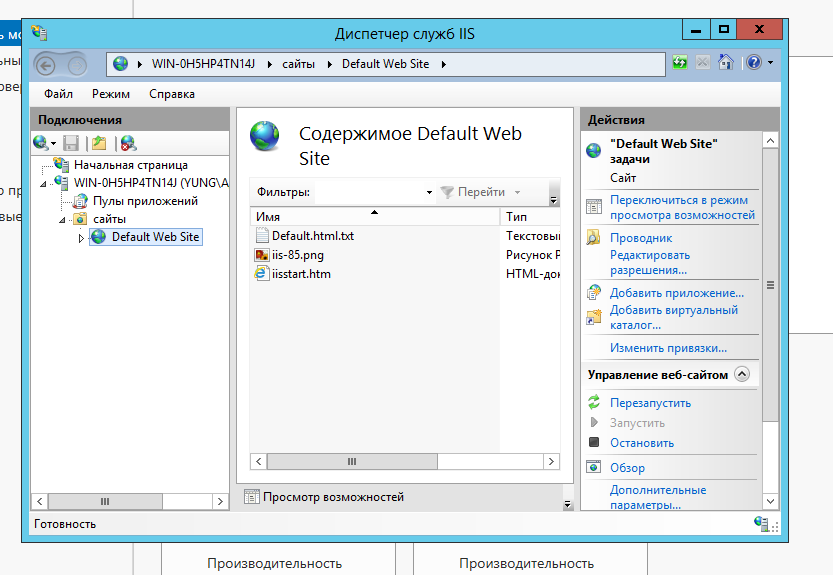The width and height of the screenshot is (833, 575).
Task: Click Обзор browse link
Action: pyautogui.click(x=627, y=468)
